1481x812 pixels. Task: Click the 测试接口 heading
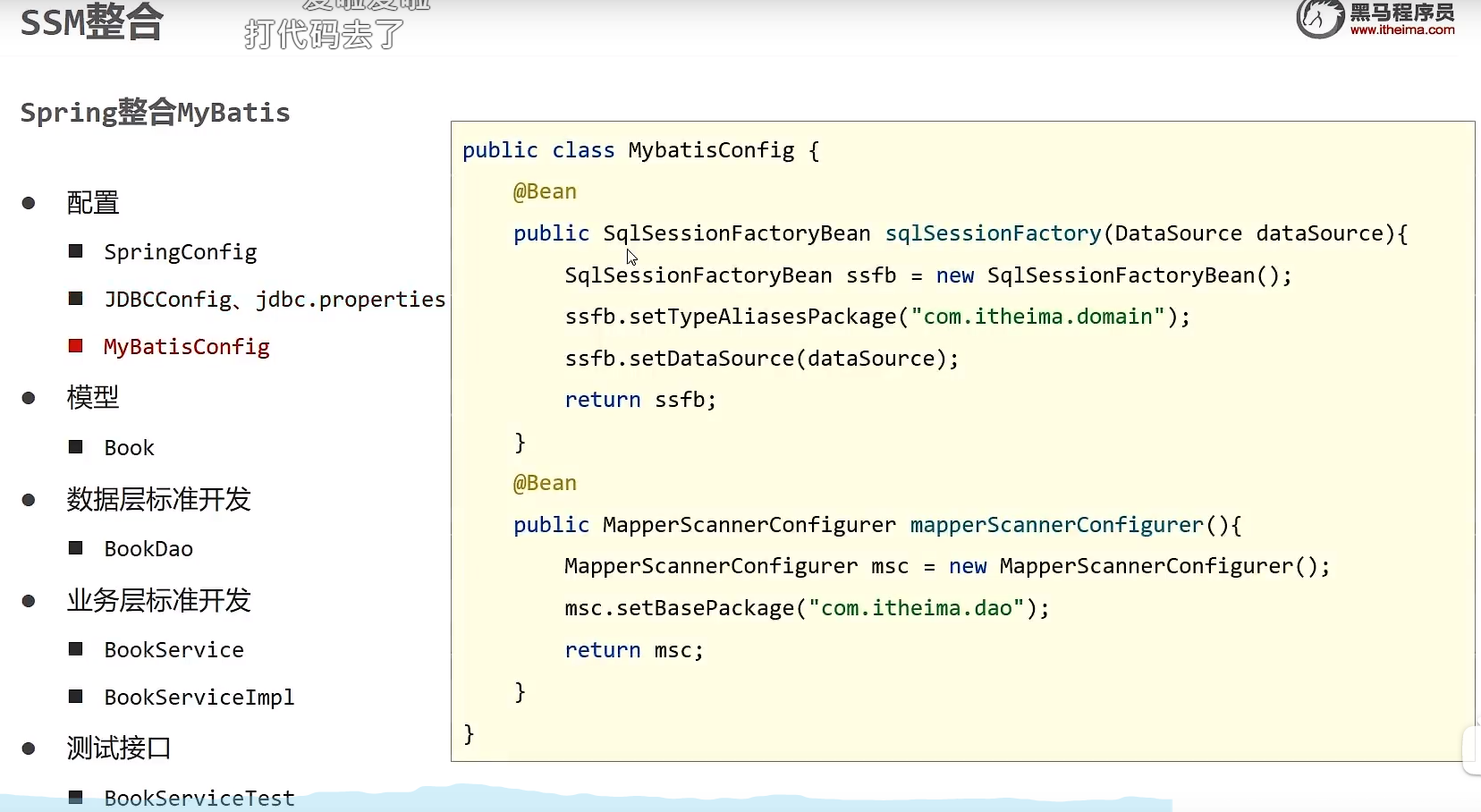119,748
